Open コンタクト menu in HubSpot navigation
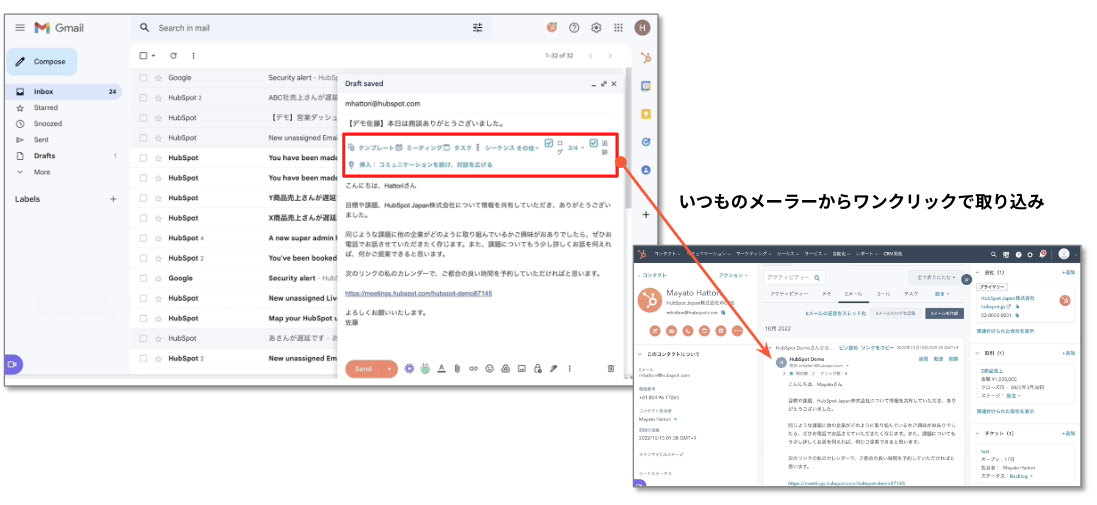The height and width of the screenshot is (505, 1097). point(669,255)
